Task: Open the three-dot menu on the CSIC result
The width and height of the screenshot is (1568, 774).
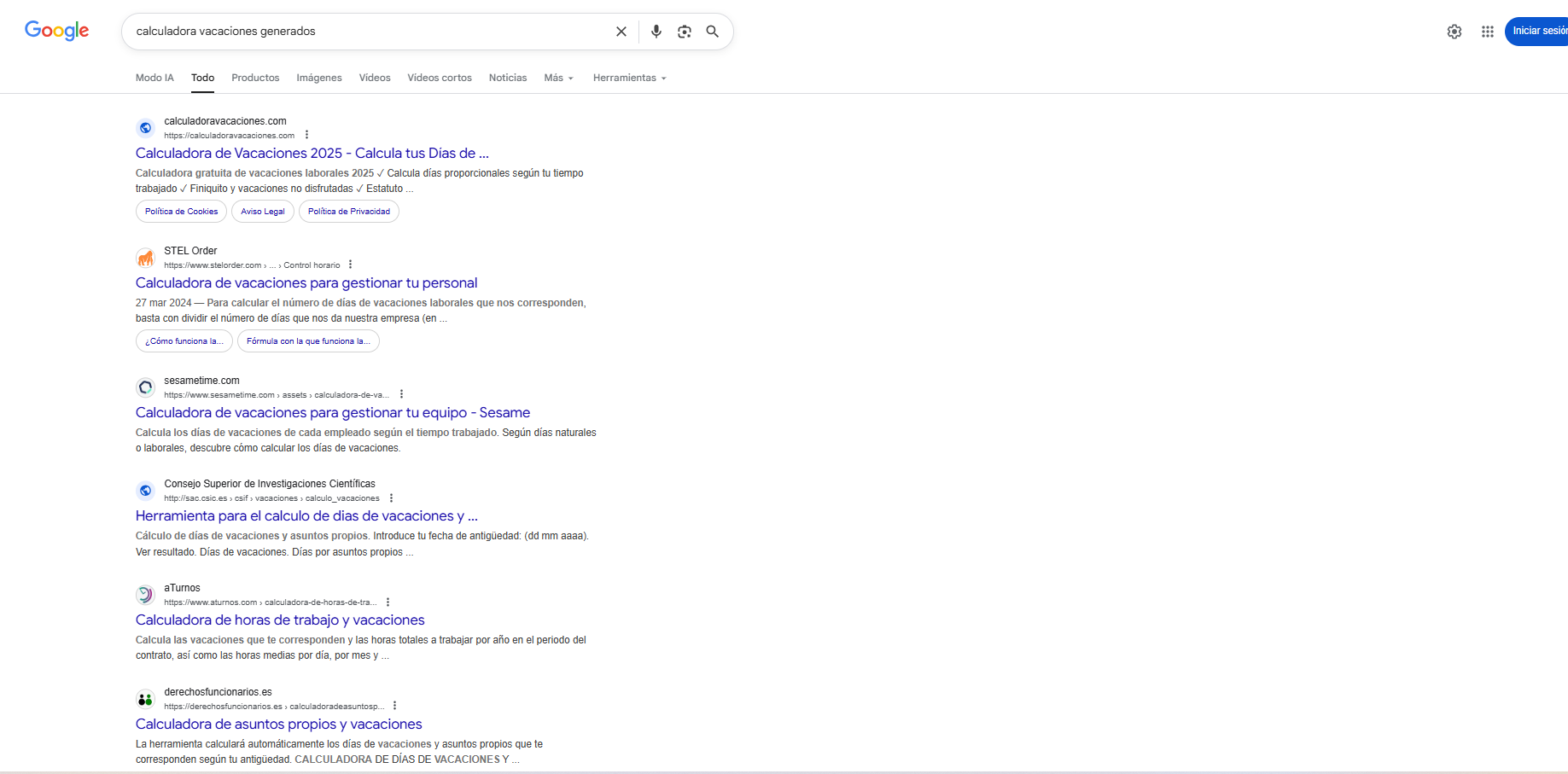Action: coord(392,497)
